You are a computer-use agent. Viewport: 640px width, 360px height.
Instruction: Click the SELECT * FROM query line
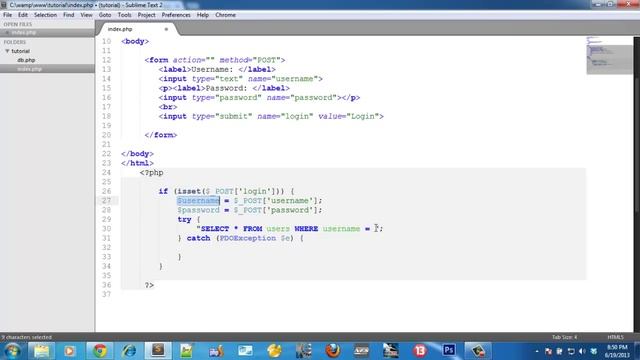click(x=290, y=229)
